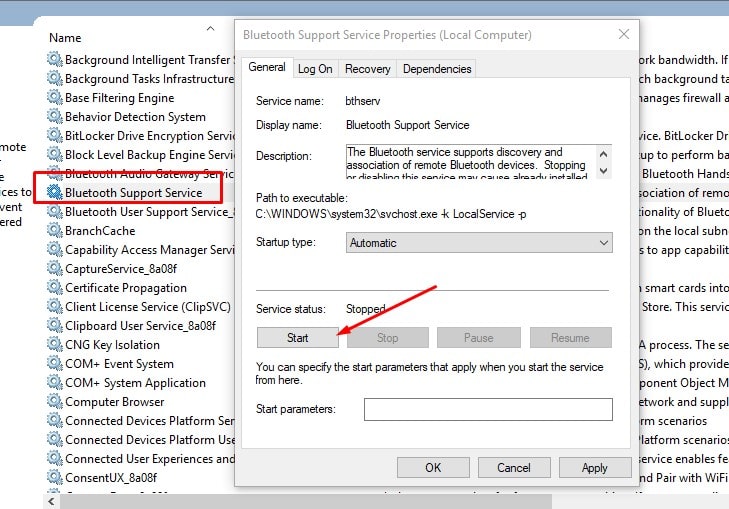This screenshot has height=509, width=729.
Task: Click the Base Filtering Engine gear icon
Action: (x=54, y=98)
